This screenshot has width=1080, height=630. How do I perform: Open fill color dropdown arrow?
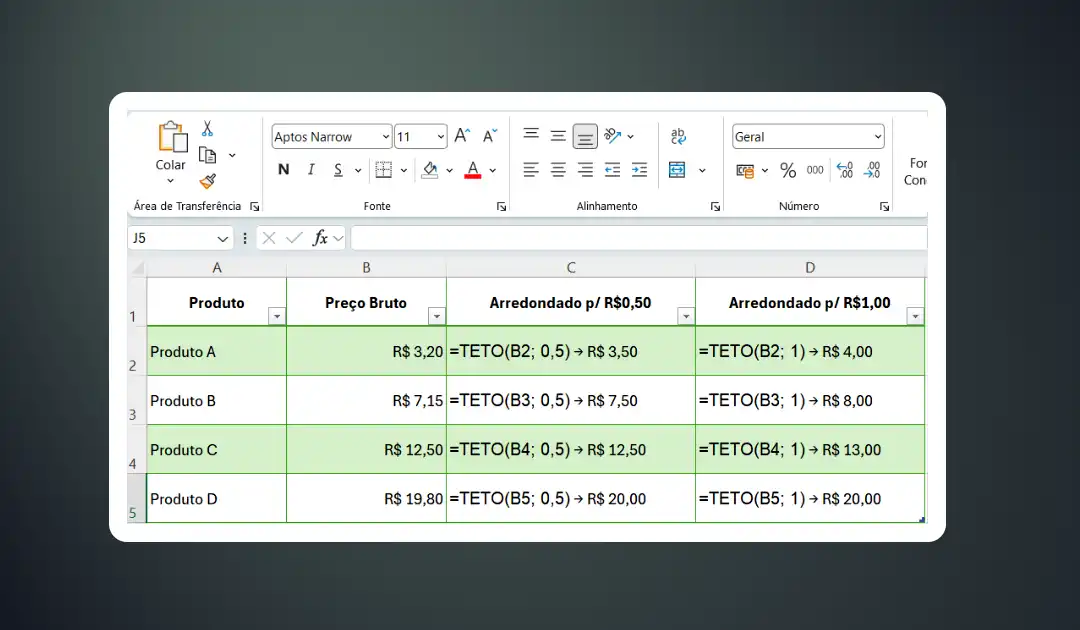(449, 170)
